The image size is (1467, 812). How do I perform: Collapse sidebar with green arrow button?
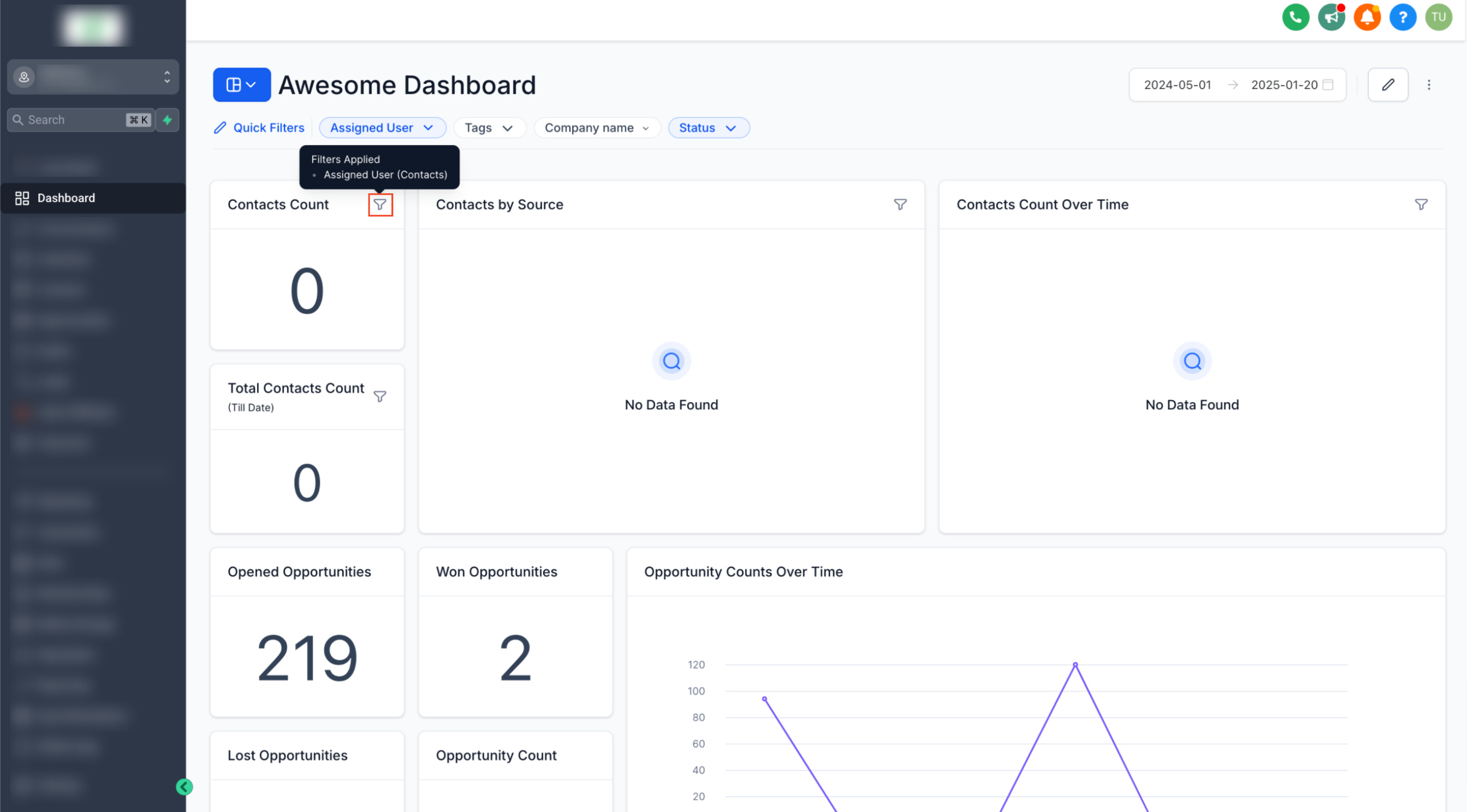(x=184, y=787)
